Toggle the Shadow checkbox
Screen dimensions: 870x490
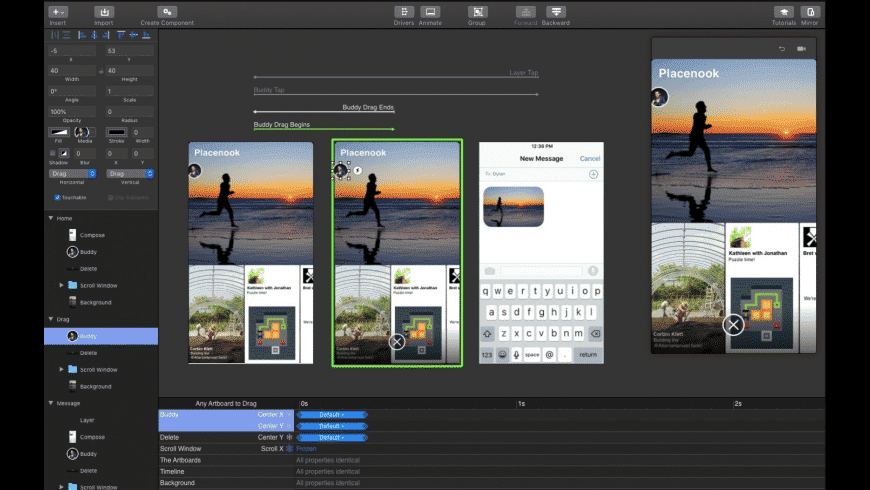53,153
